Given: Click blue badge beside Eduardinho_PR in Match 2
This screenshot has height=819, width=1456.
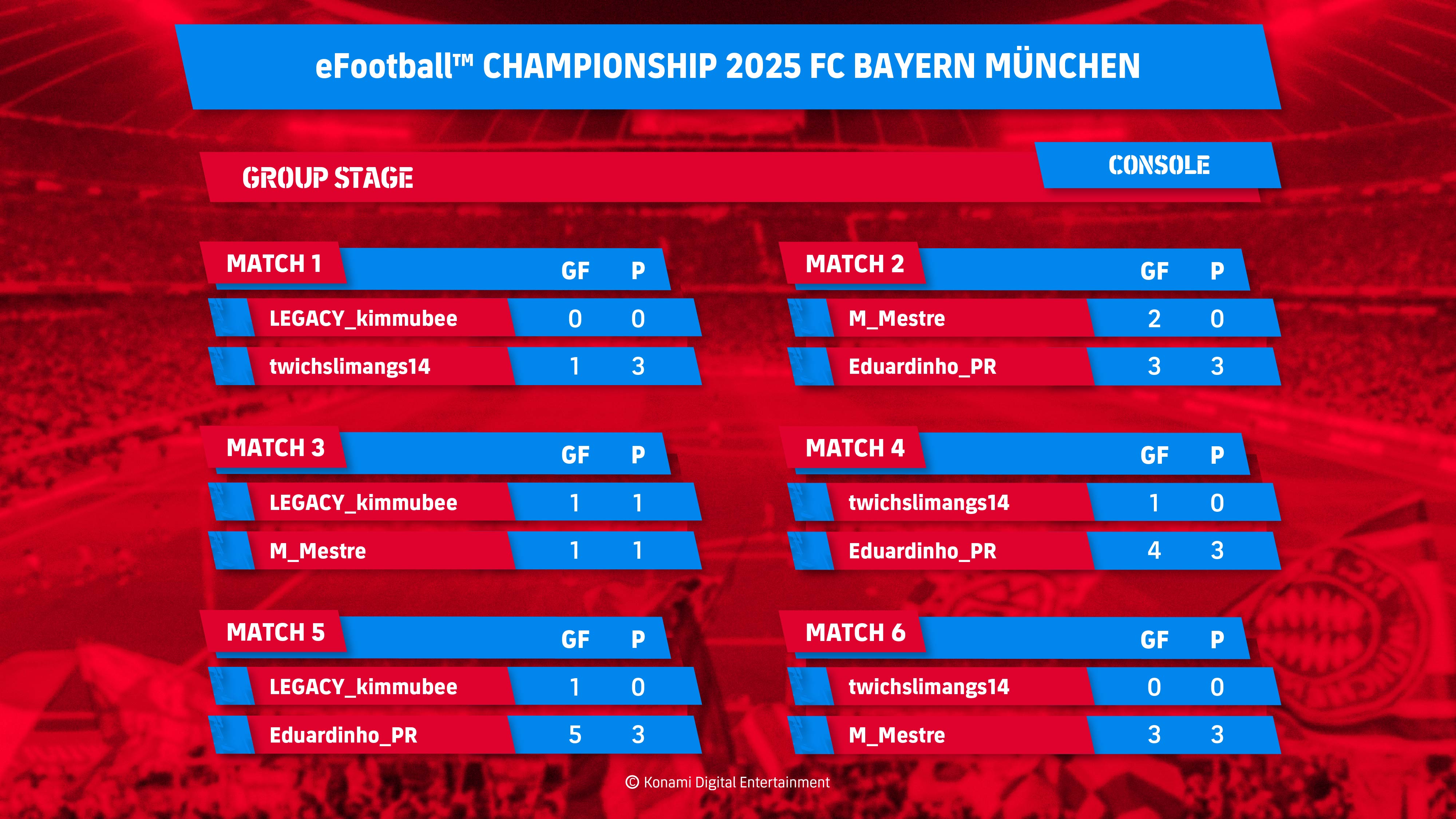Looking at the screenshot, I should coord(811,366).
